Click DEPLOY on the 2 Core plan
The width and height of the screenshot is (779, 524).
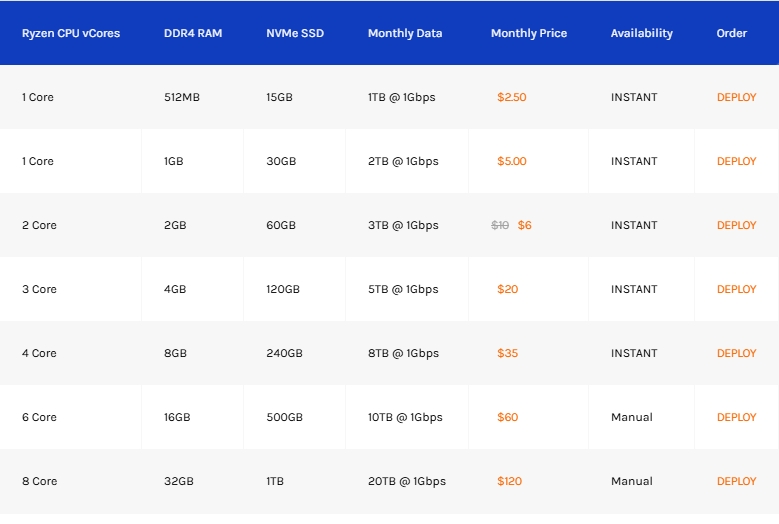click(x=736, y=225)
